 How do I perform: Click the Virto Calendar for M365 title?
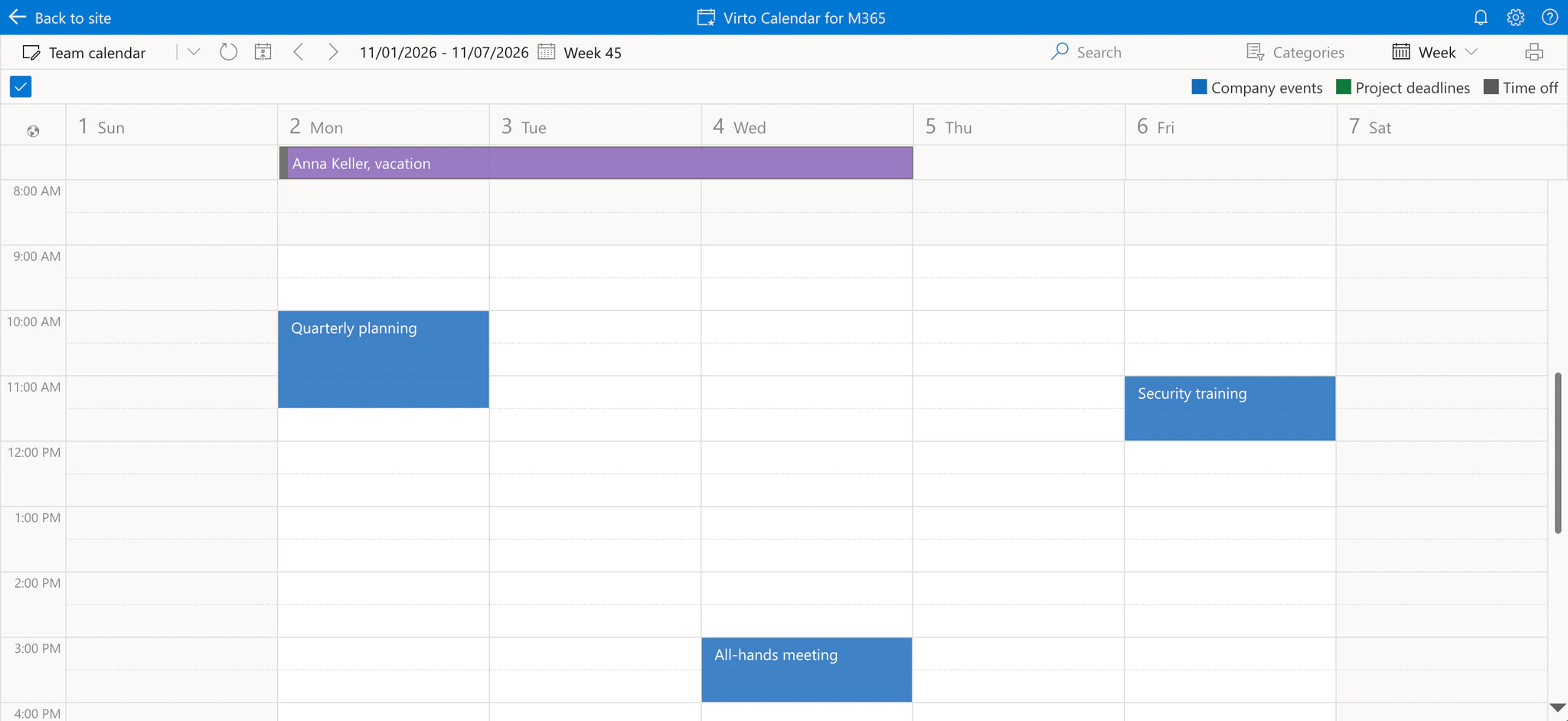804,18
